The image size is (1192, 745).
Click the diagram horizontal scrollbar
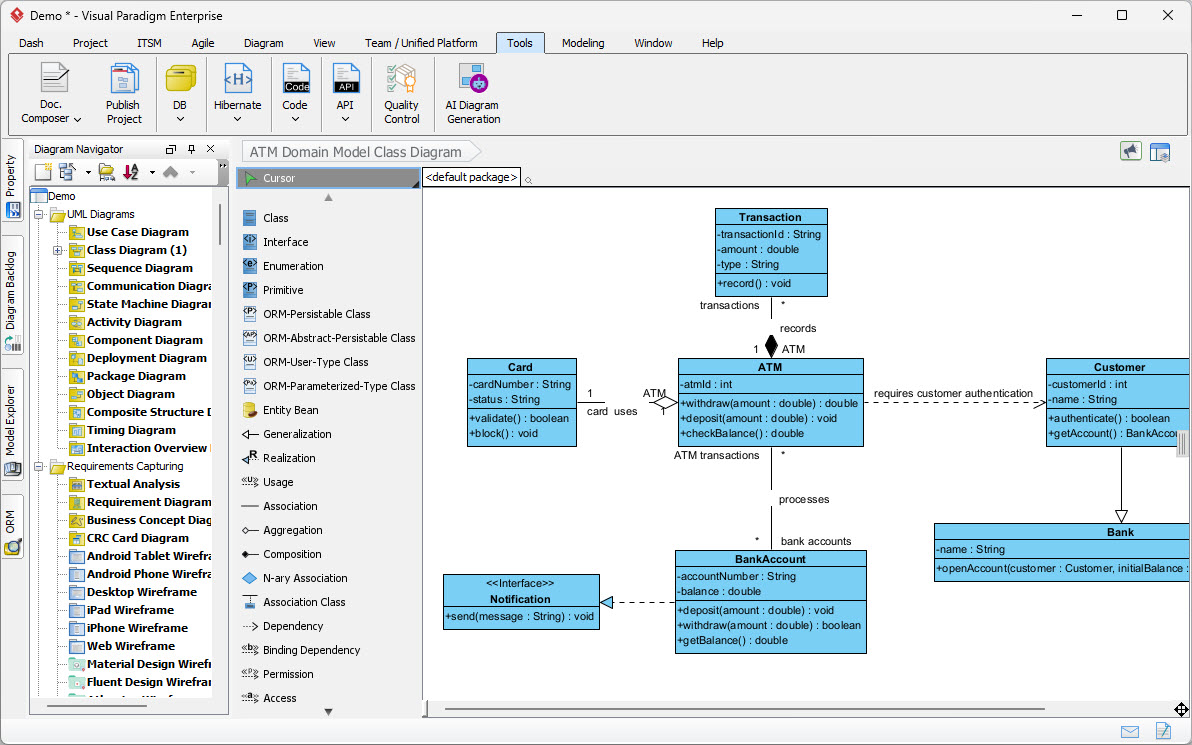point(745,709)
